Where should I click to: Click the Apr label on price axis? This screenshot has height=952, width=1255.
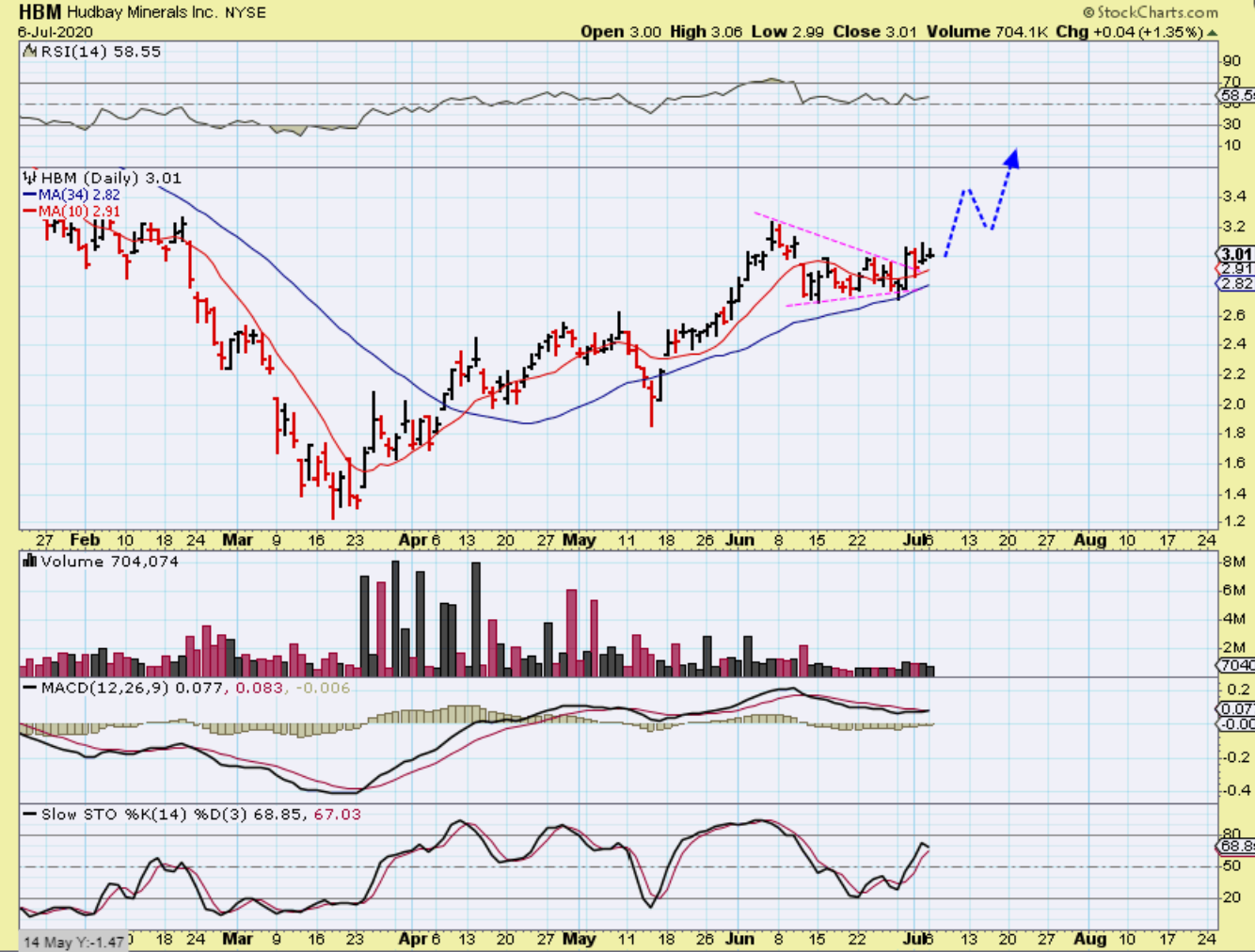[x=412, y=540]
